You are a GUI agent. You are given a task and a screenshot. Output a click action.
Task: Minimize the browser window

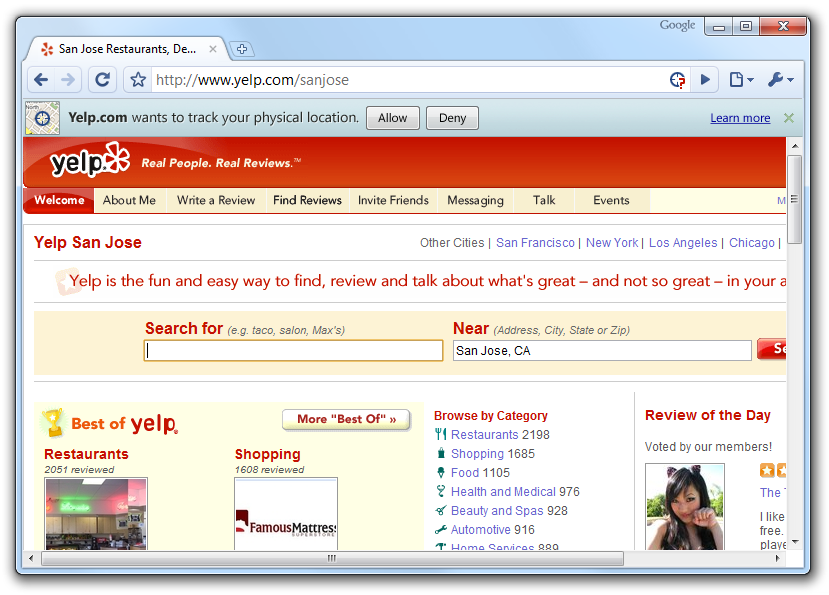click(x=719, y=26)
